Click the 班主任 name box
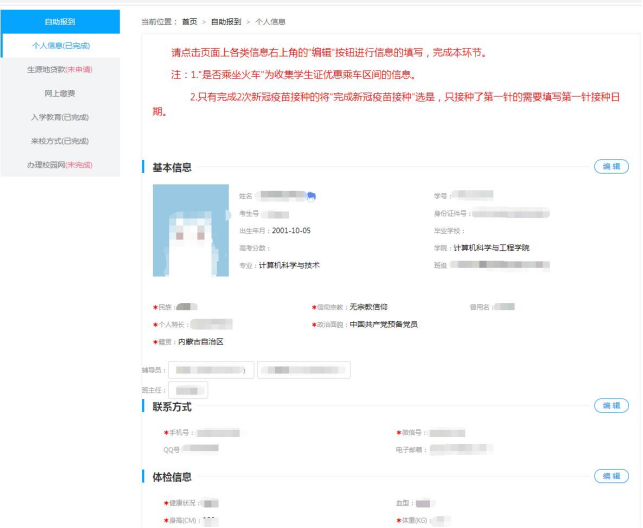Viewport: 643px width, 528px height. pos(187,390)
